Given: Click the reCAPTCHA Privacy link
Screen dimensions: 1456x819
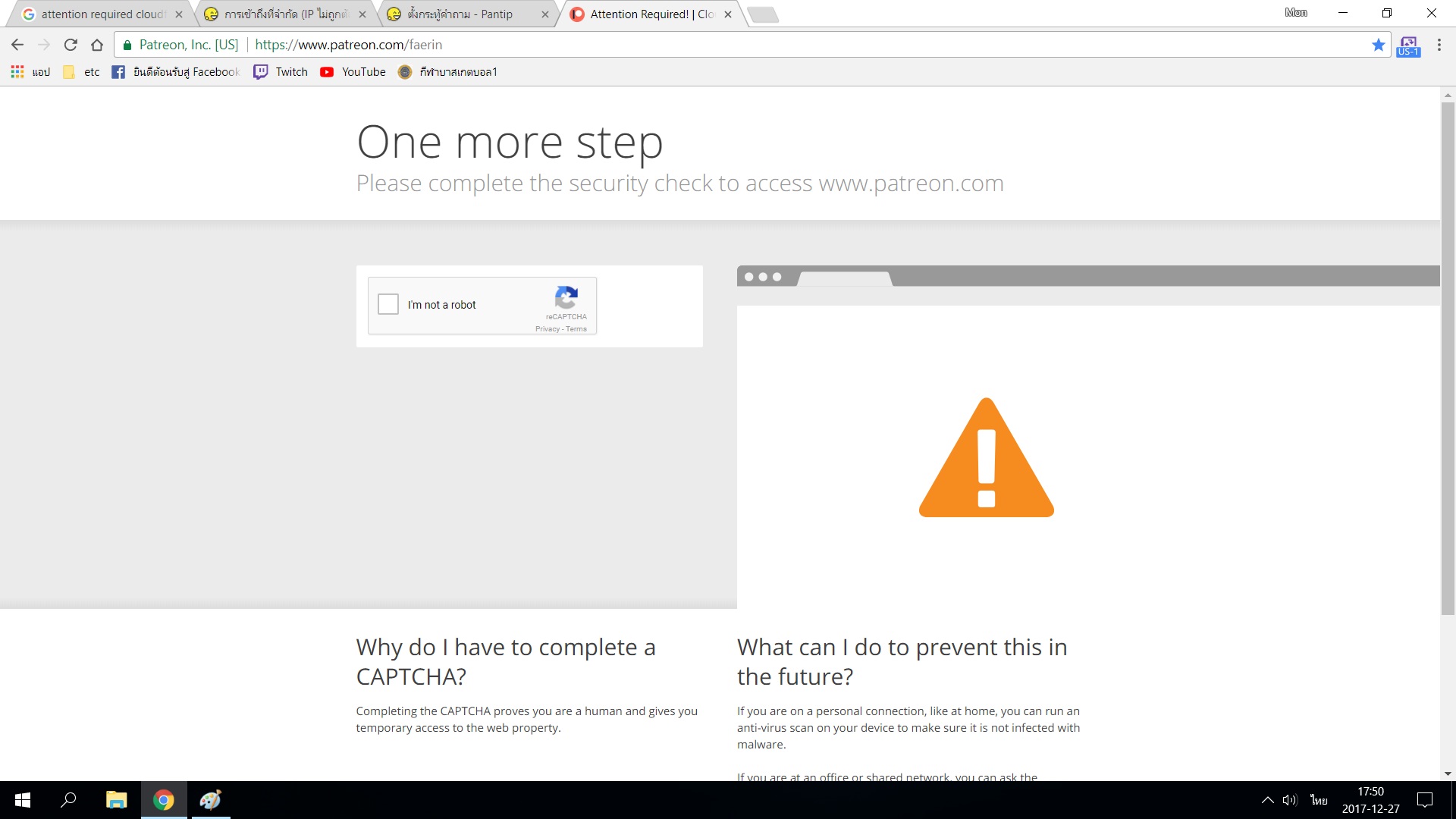Looking at the screenshot, I should pos(547,329).
